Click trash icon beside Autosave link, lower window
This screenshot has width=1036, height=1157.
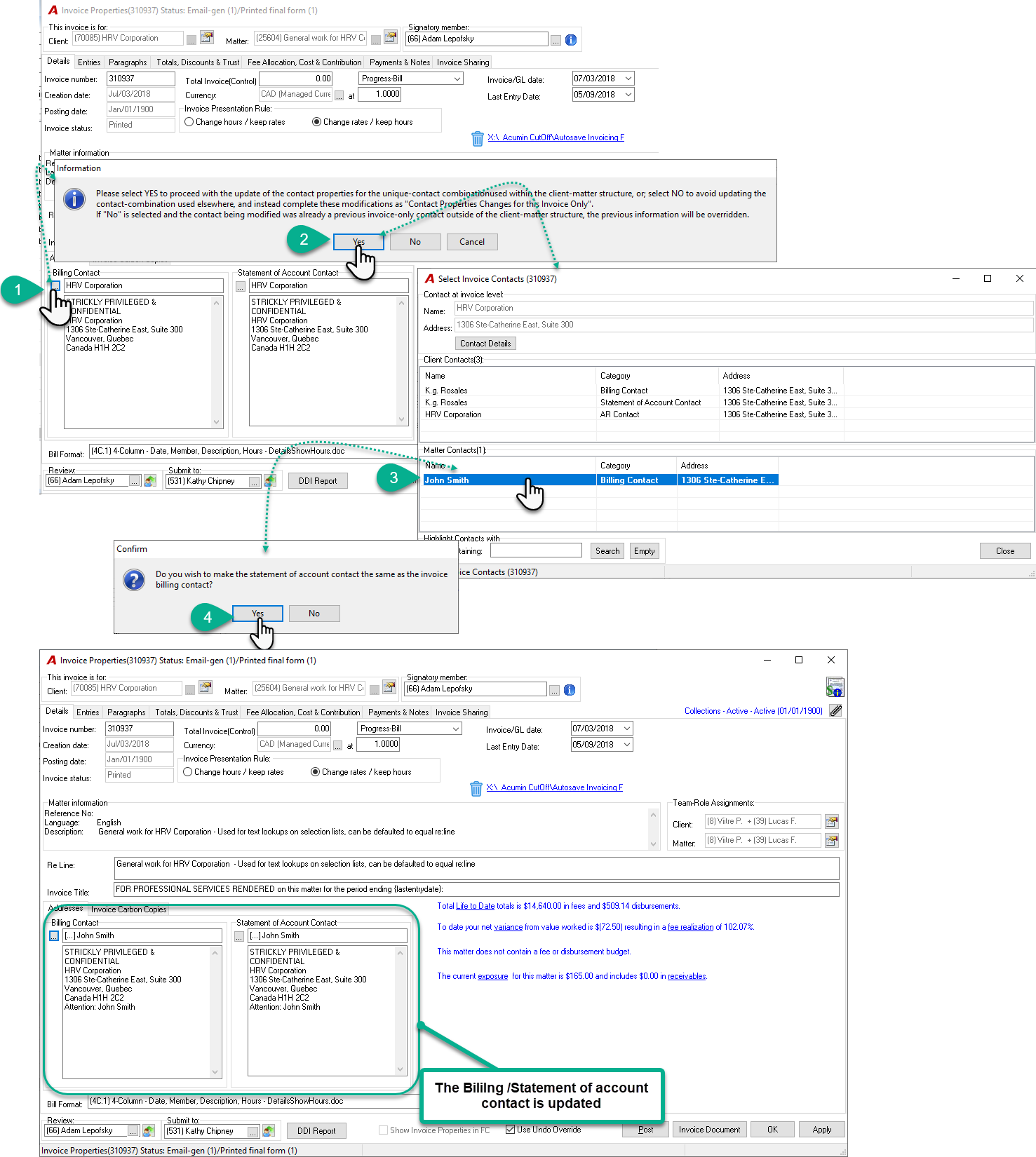[x=476, y=788]
